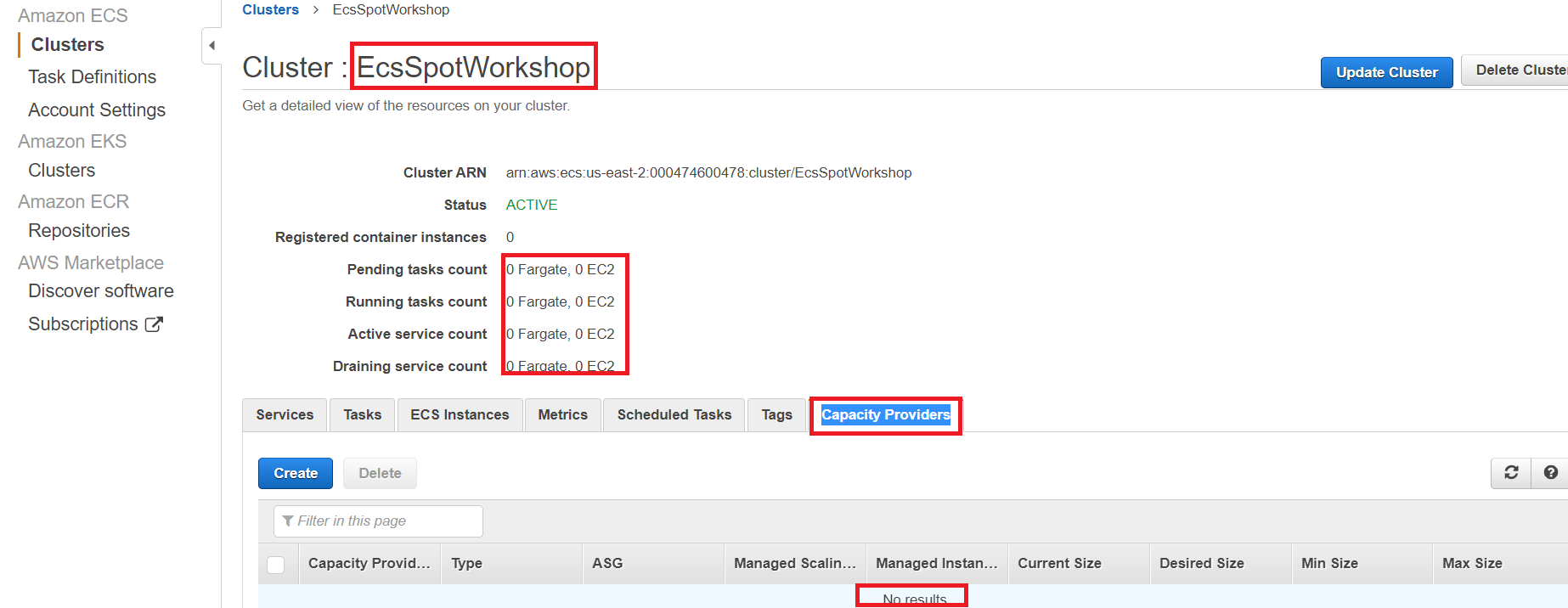
Task: Click the ACTIVE status text
Action: click(x=532, y=205)
